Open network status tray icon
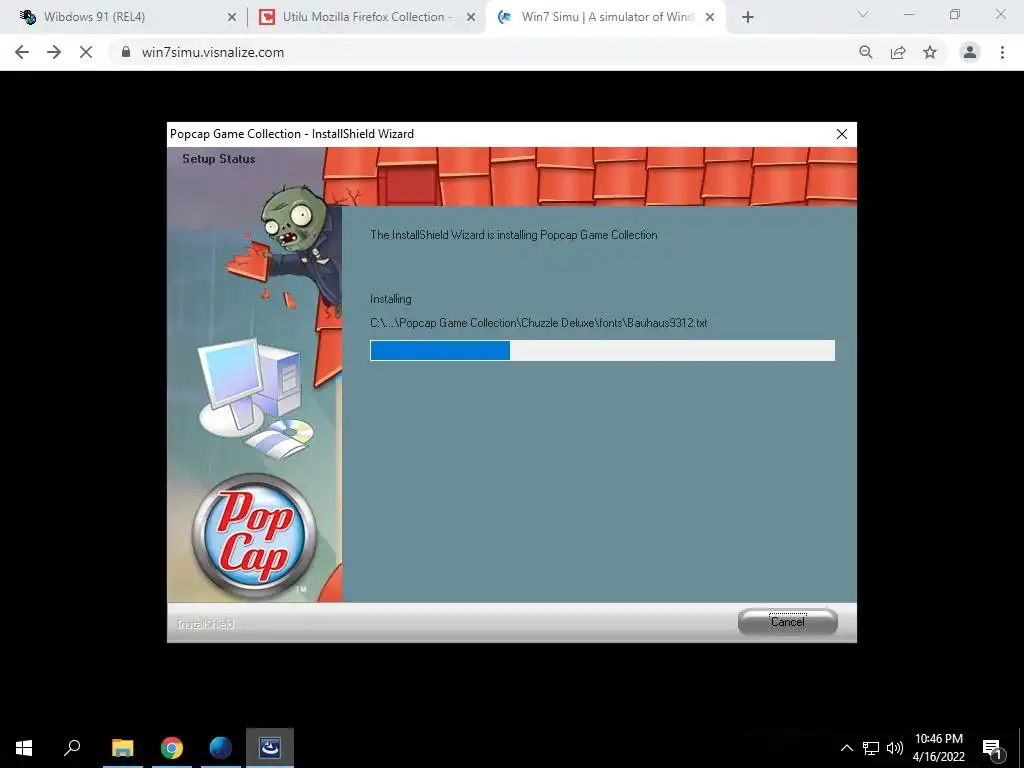The height and width of the screenshot is (768, 1024). [x=871, y=748]
